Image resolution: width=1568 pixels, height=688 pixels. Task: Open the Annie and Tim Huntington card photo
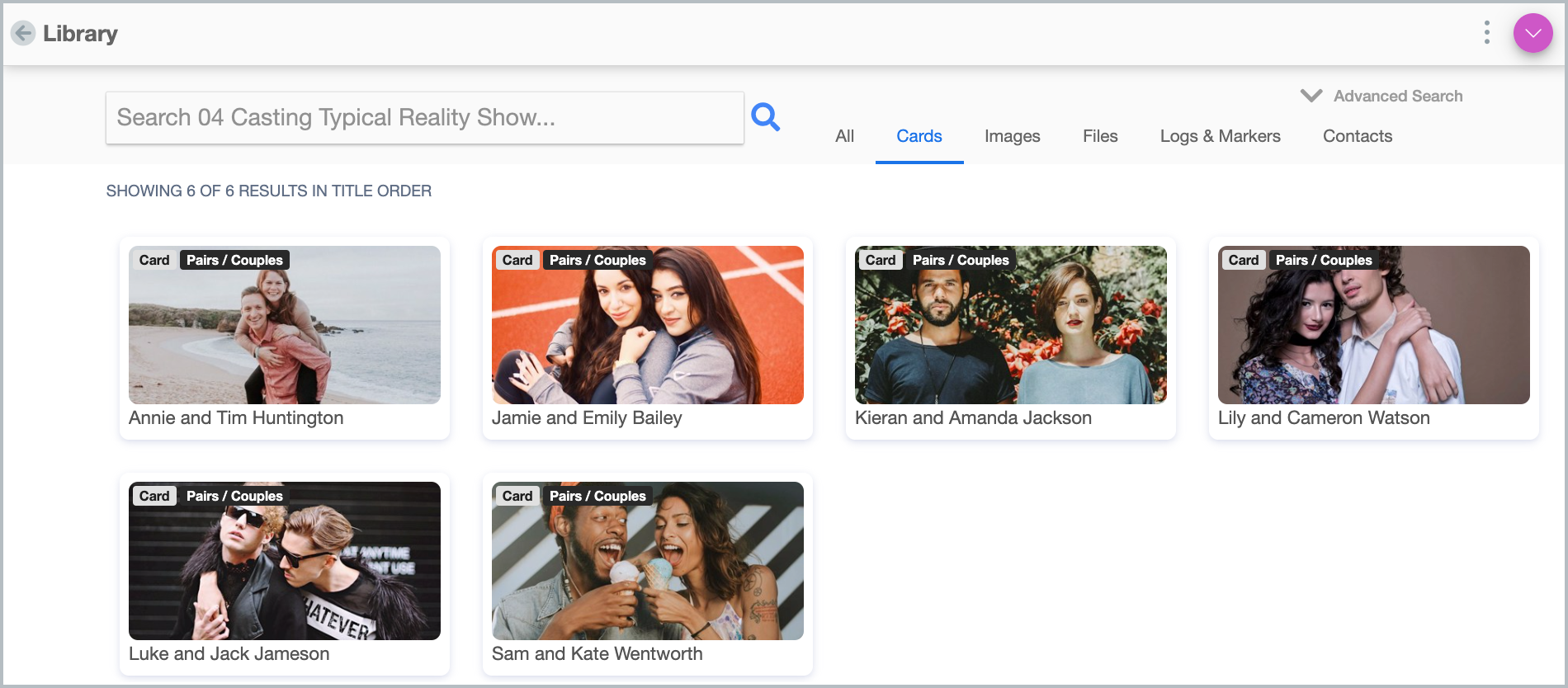(x=284, y=330)
